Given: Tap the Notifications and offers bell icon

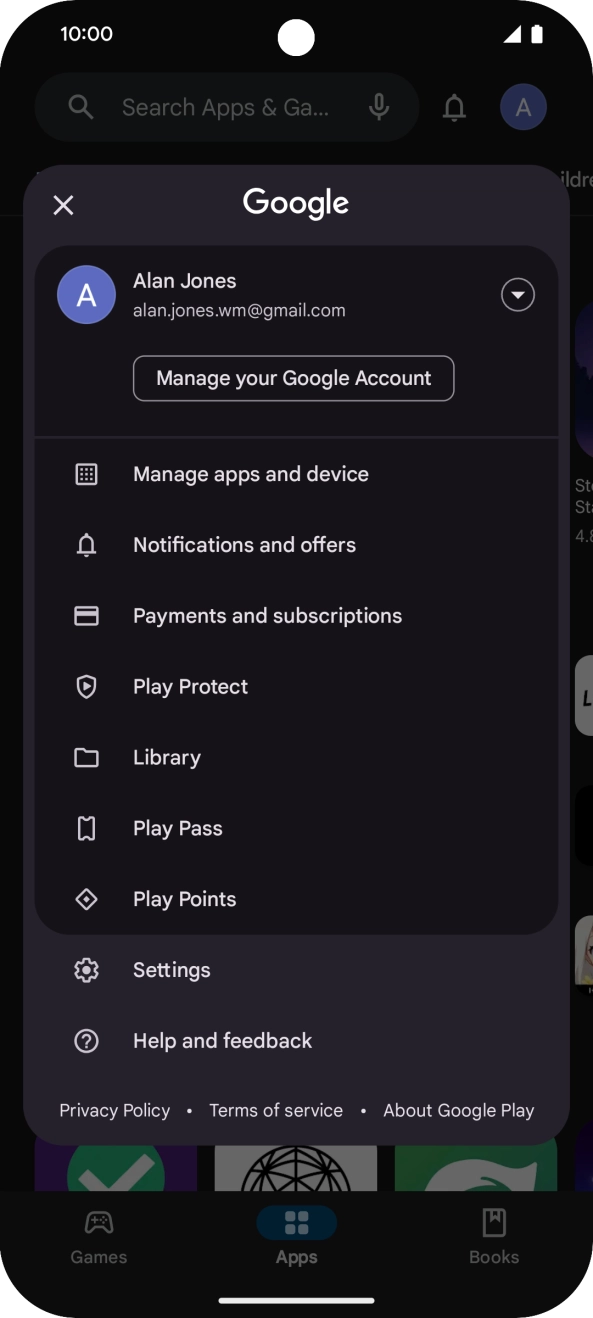Looking at the screenshot, I should 87,545.
